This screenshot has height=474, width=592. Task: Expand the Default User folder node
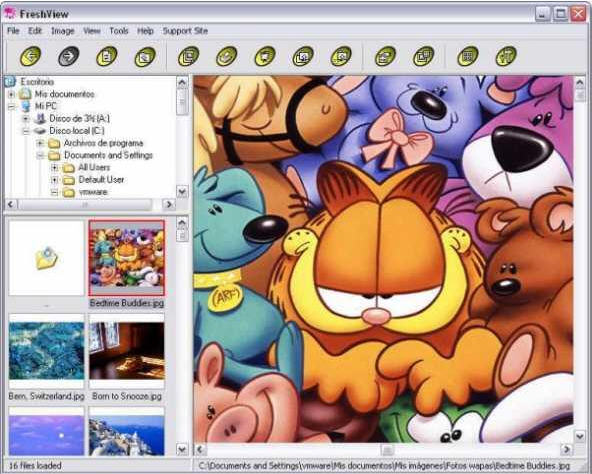coord(54,180)
